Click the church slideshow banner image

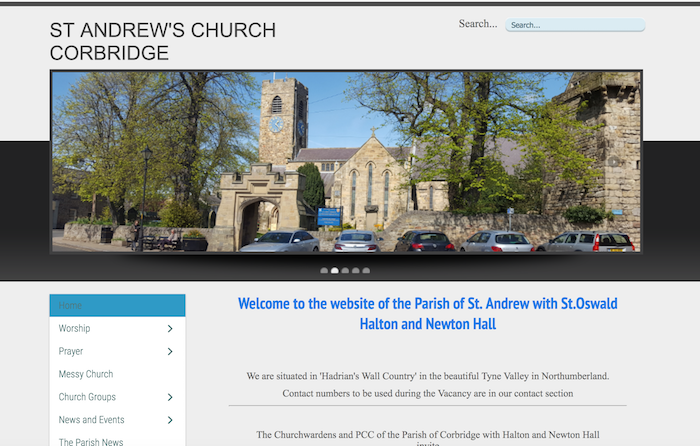pos(346,162)
